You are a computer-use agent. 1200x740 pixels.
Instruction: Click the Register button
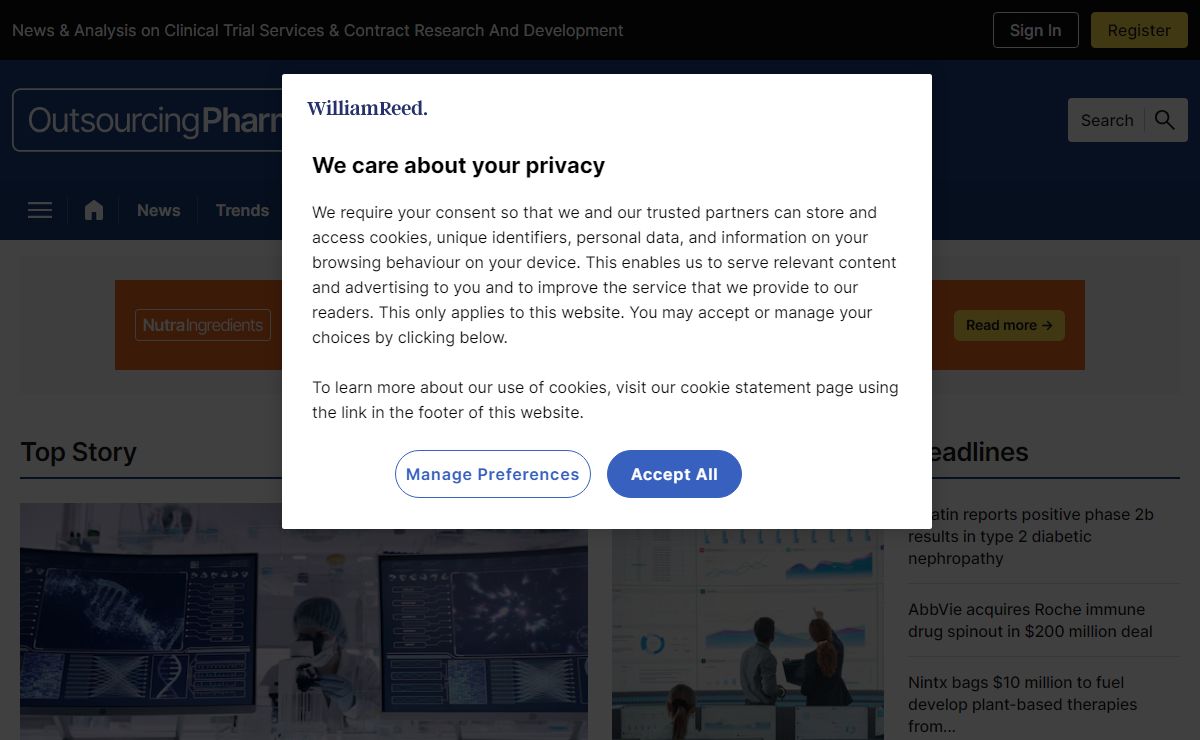1139,30
